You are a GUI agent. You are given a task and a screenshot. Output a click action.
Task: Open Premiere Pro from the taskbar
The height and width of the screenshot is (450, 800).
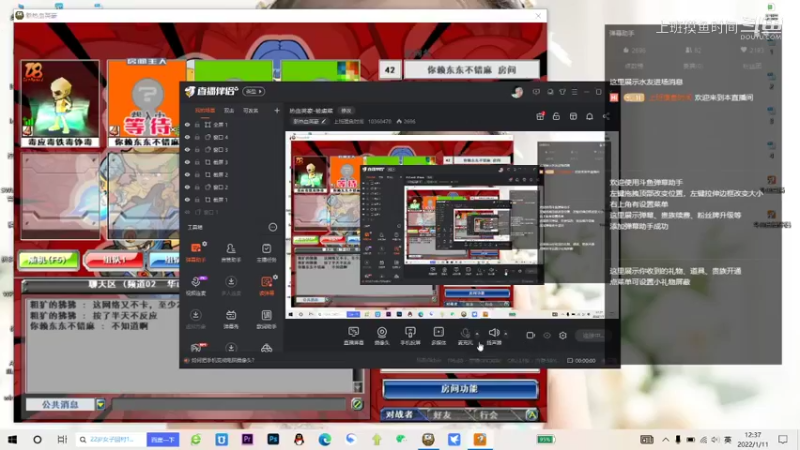tap(247, 439)
